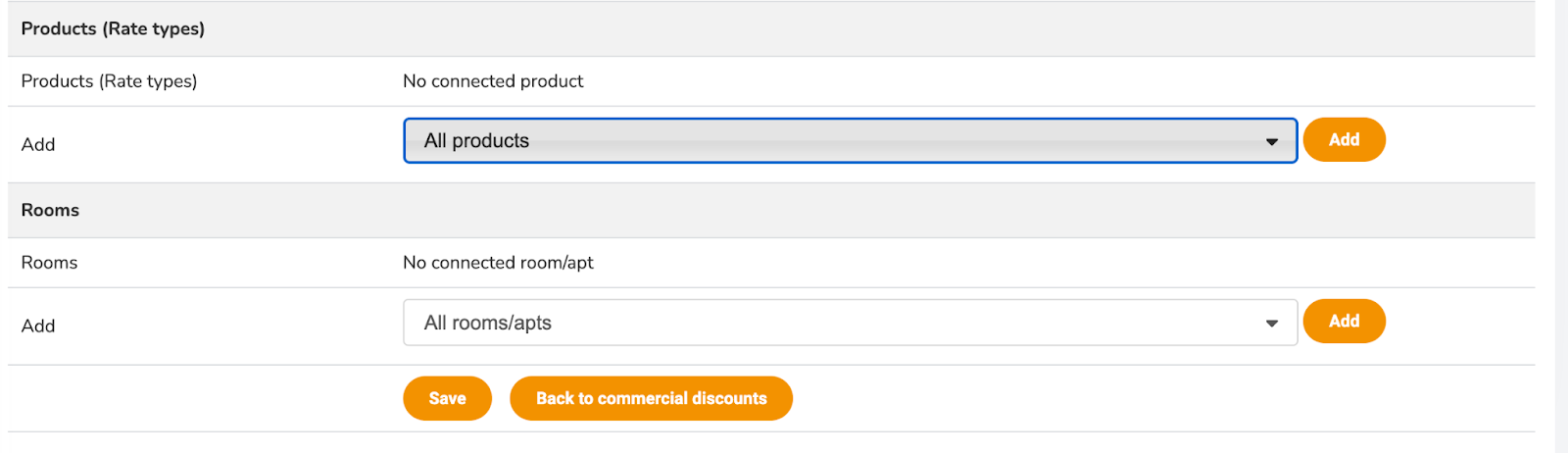Image resolution: width=1568 pixels, height=453 pixels.
Task: Click the arrow on All products selector
Action: tap(1271, 142)
